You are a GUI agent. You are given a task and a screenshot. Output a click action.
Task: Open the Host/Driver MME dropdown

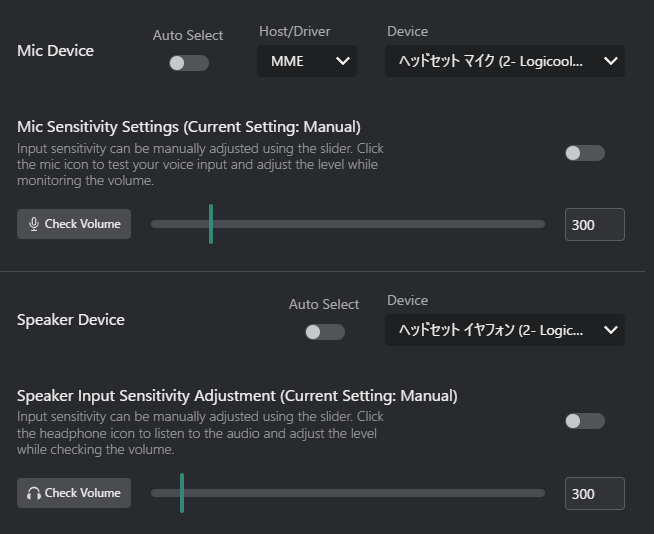click(307, 61)
